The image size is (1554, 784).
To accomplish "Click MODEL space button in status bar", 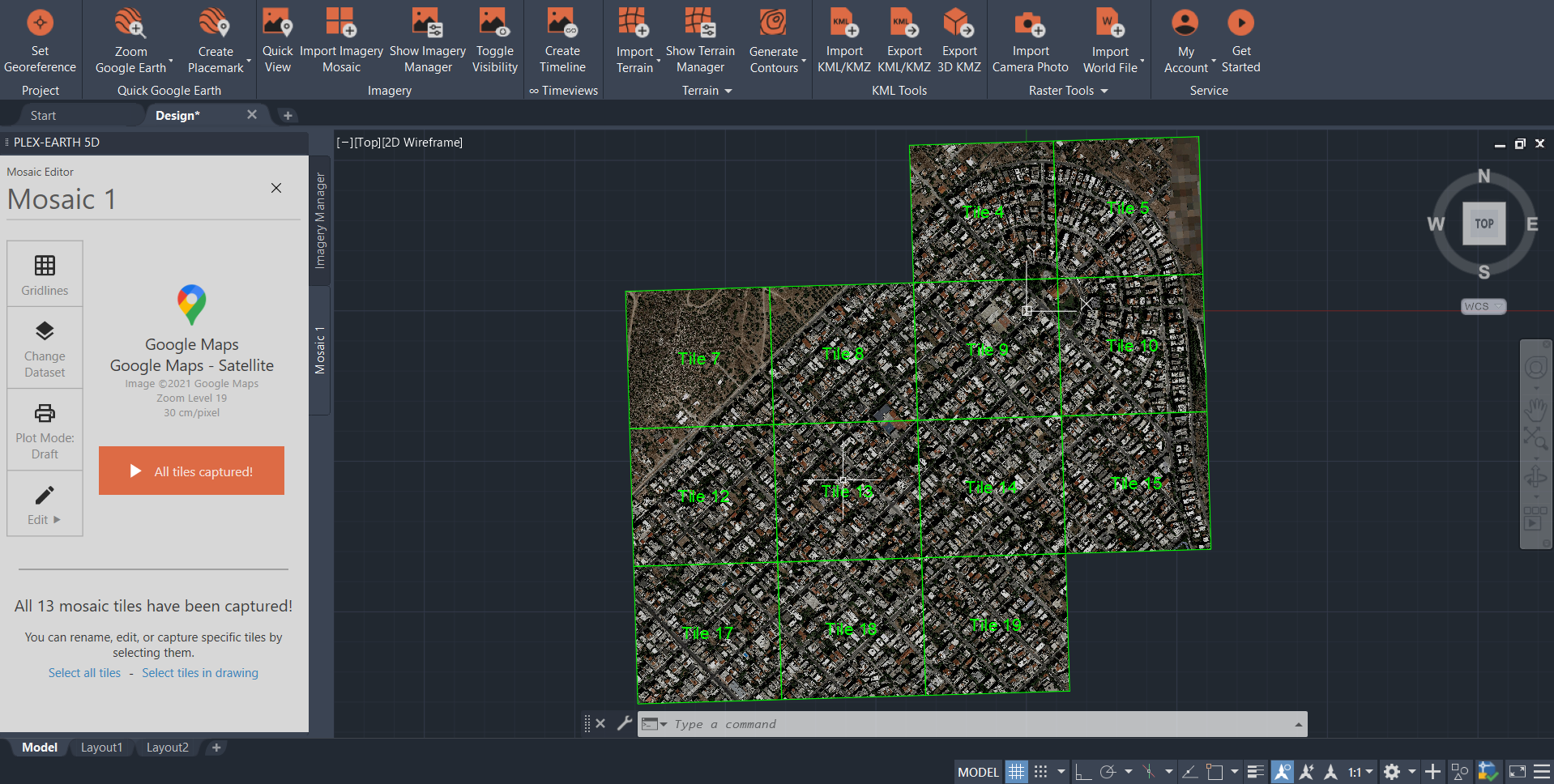I will [978, 772].
